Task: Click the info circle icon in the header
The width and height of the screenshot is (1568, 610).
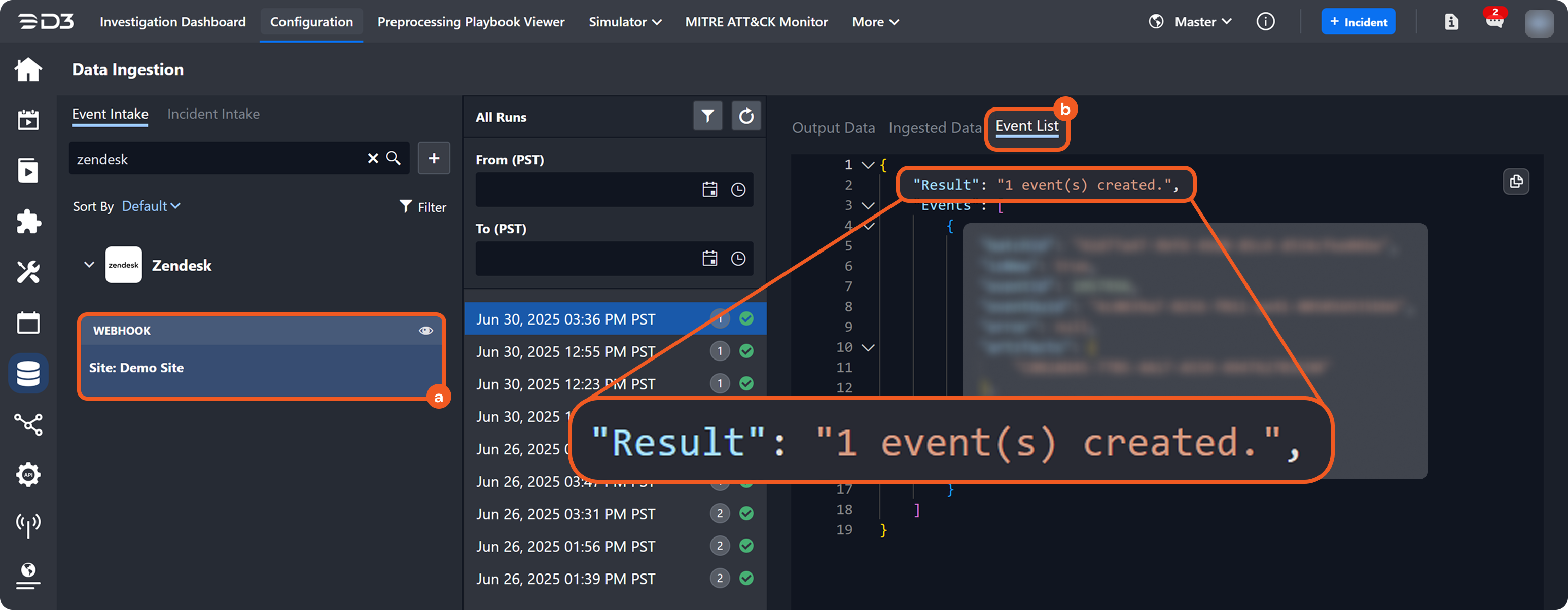Action: coord(1265,22)
